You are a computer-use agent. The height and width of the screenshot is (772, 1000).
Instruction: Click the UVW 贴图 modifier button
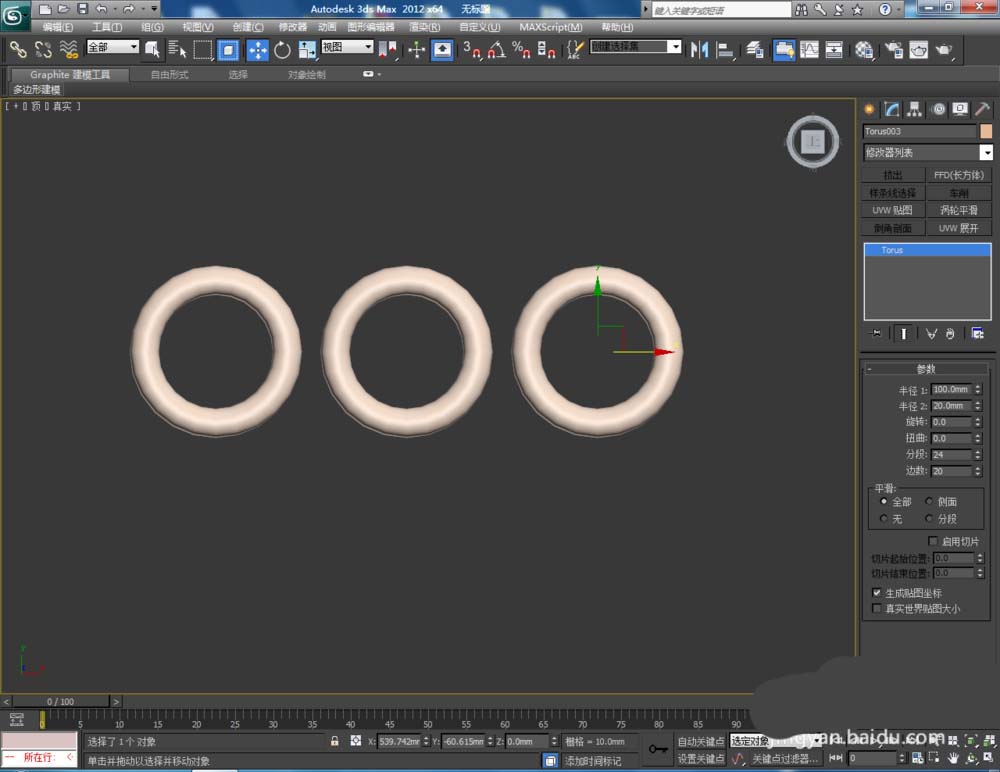(x=892, y=210)
